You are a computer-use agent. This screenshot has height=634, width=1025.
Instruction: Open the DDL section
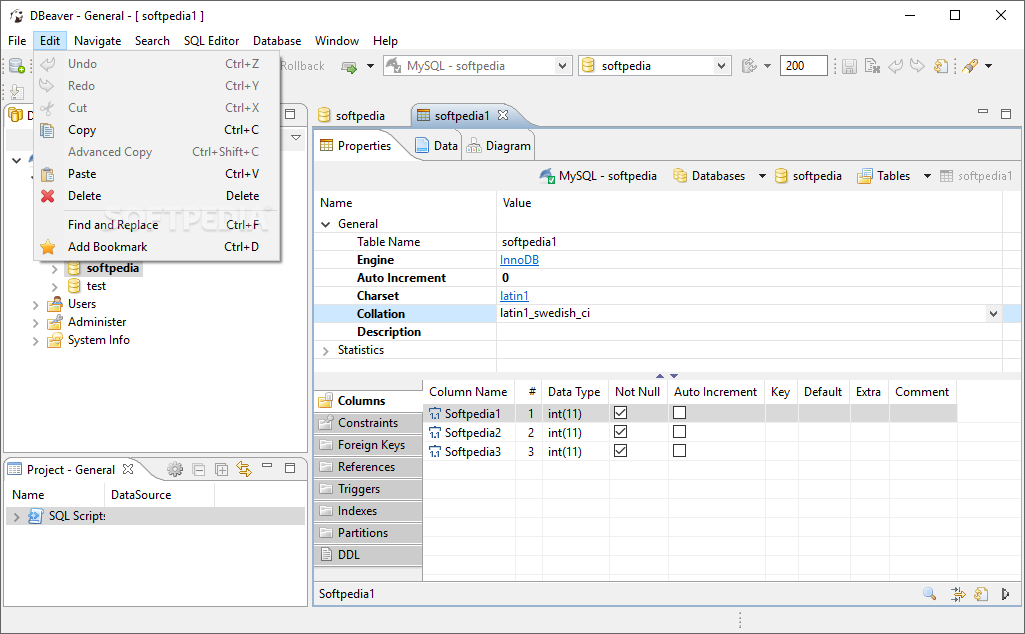tap(368, 555)
